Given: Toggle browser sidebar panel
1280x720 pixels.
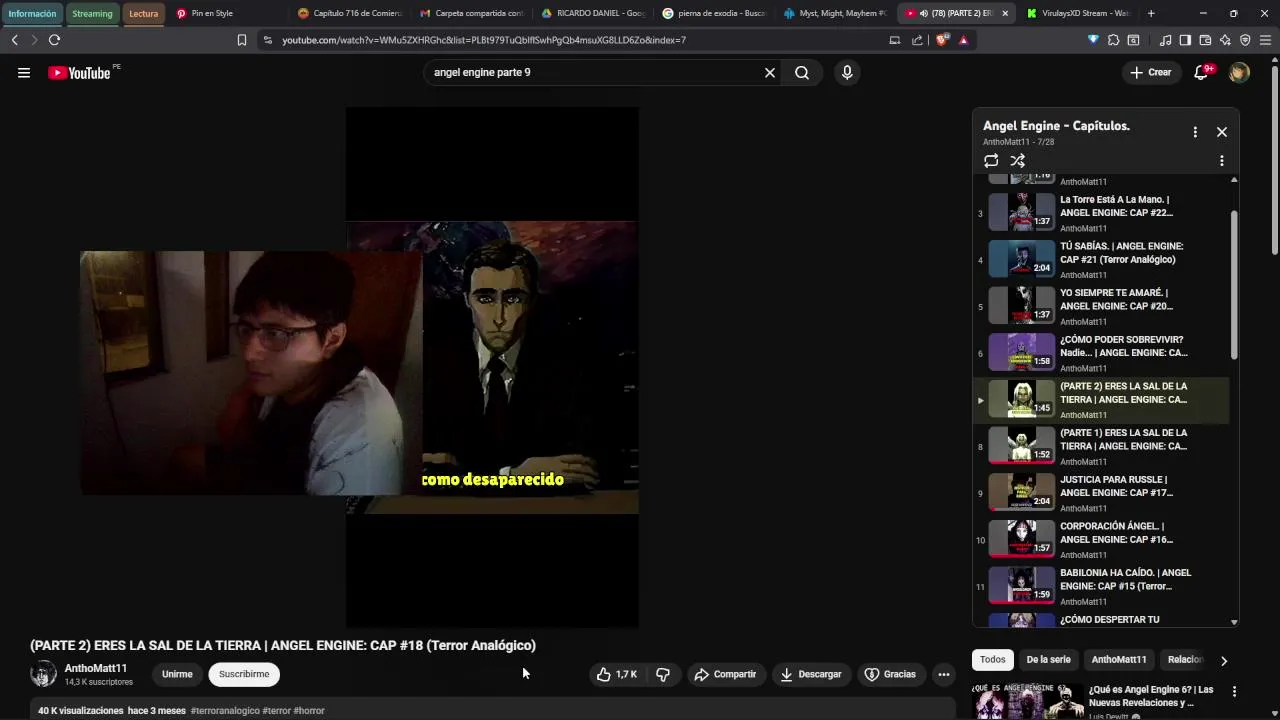Looking at the screenshot, I should pyautogui.click(x=1185, y=40).
